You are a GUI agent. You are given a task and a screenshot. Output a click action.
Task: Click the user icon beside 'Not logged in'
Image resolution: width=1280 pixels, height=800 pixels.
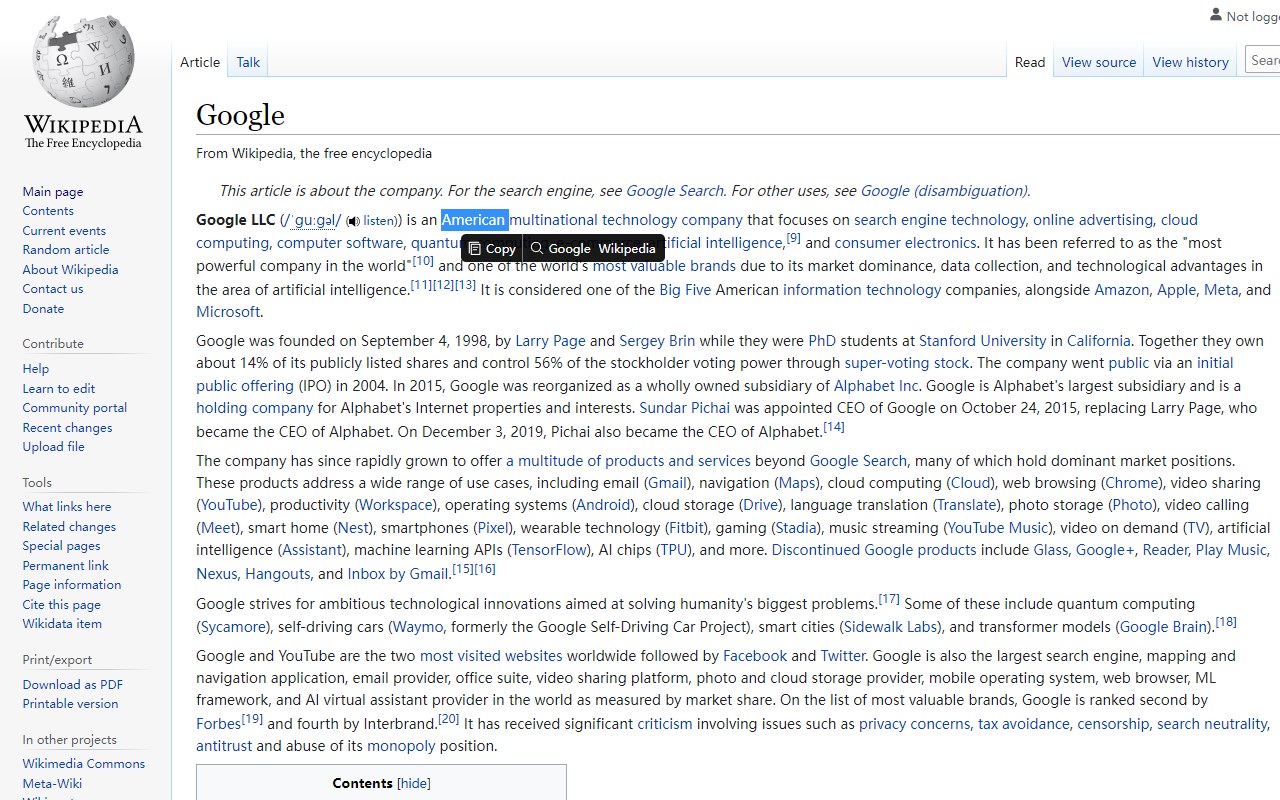[1216, 15]
